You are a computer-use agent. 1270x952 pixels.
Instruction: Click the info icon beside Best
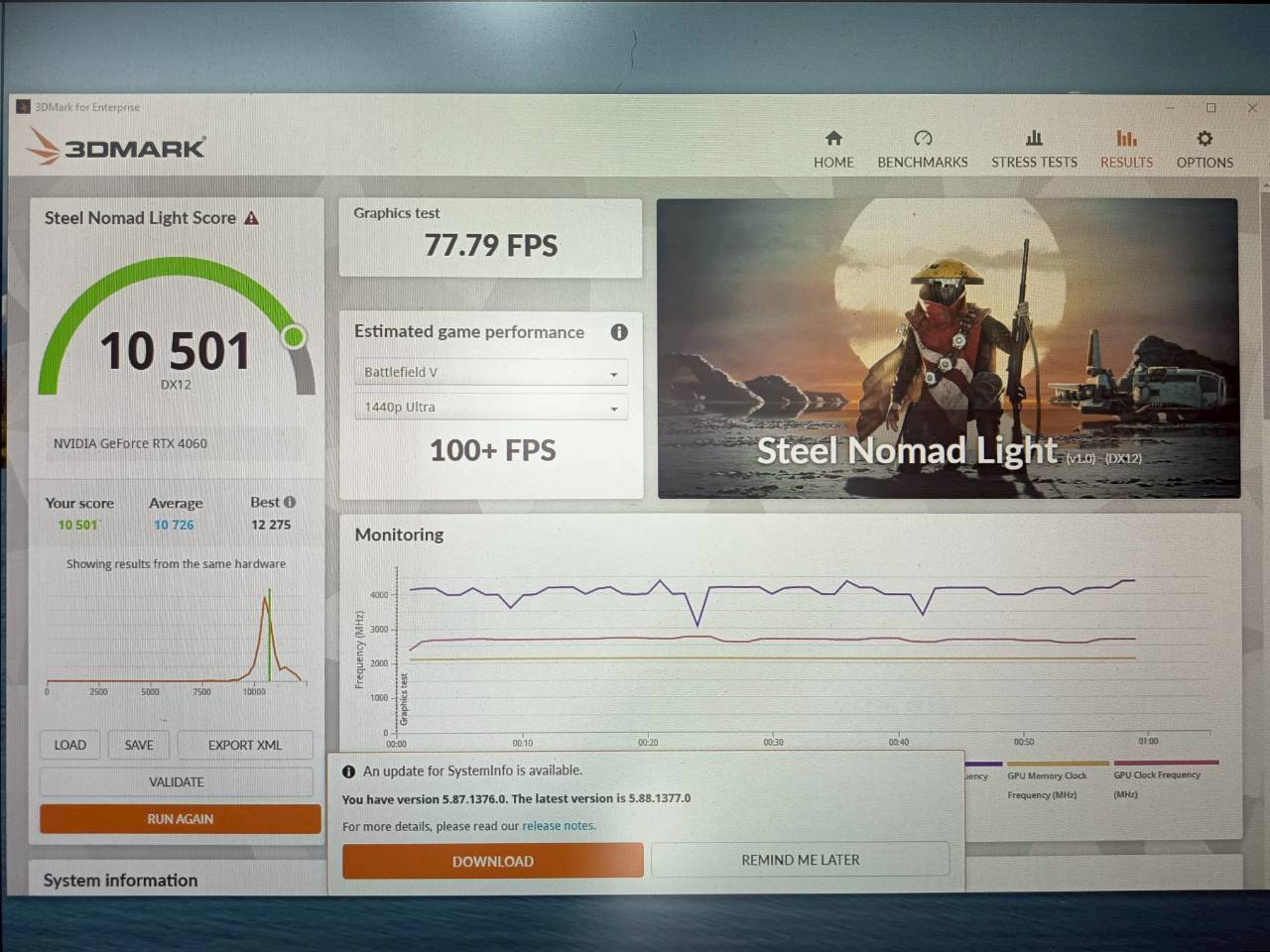pyautogui.click(x=290, y=502)
